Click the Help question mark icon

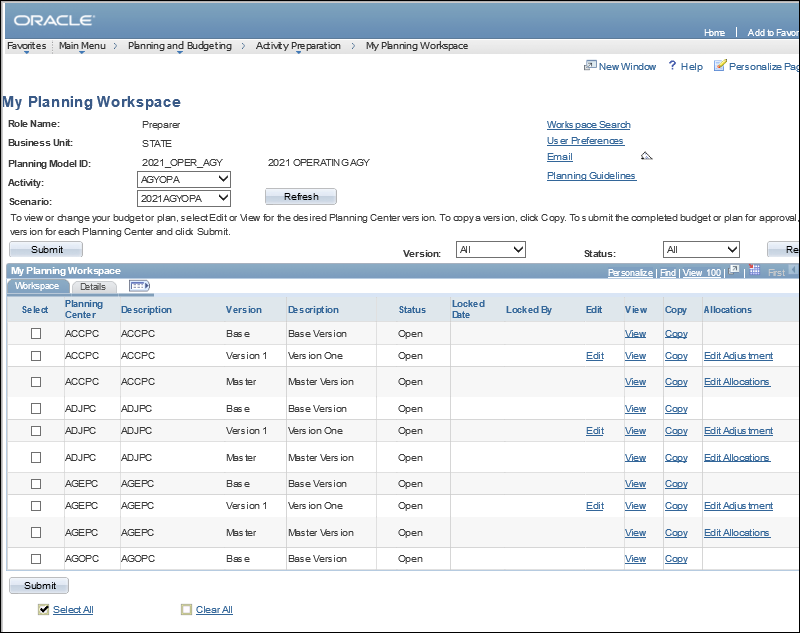tap(673, 66)
